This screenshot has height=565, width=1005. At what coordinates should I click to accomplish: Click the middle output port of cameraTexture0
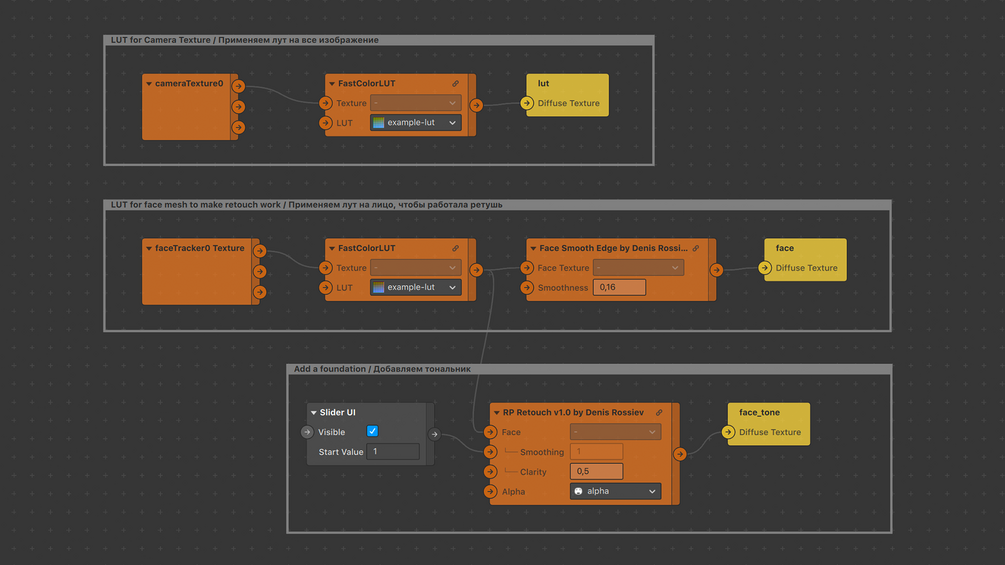tap(238, 106)
